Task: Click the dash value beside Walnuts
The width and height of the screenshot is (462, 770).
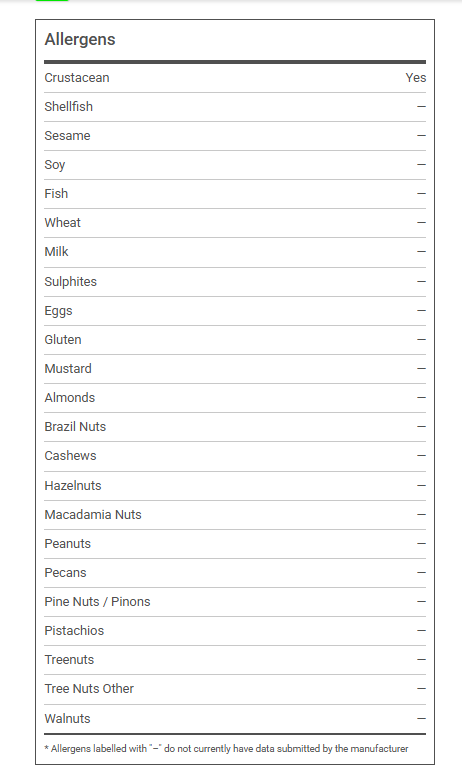Action: tap(421, 718)
